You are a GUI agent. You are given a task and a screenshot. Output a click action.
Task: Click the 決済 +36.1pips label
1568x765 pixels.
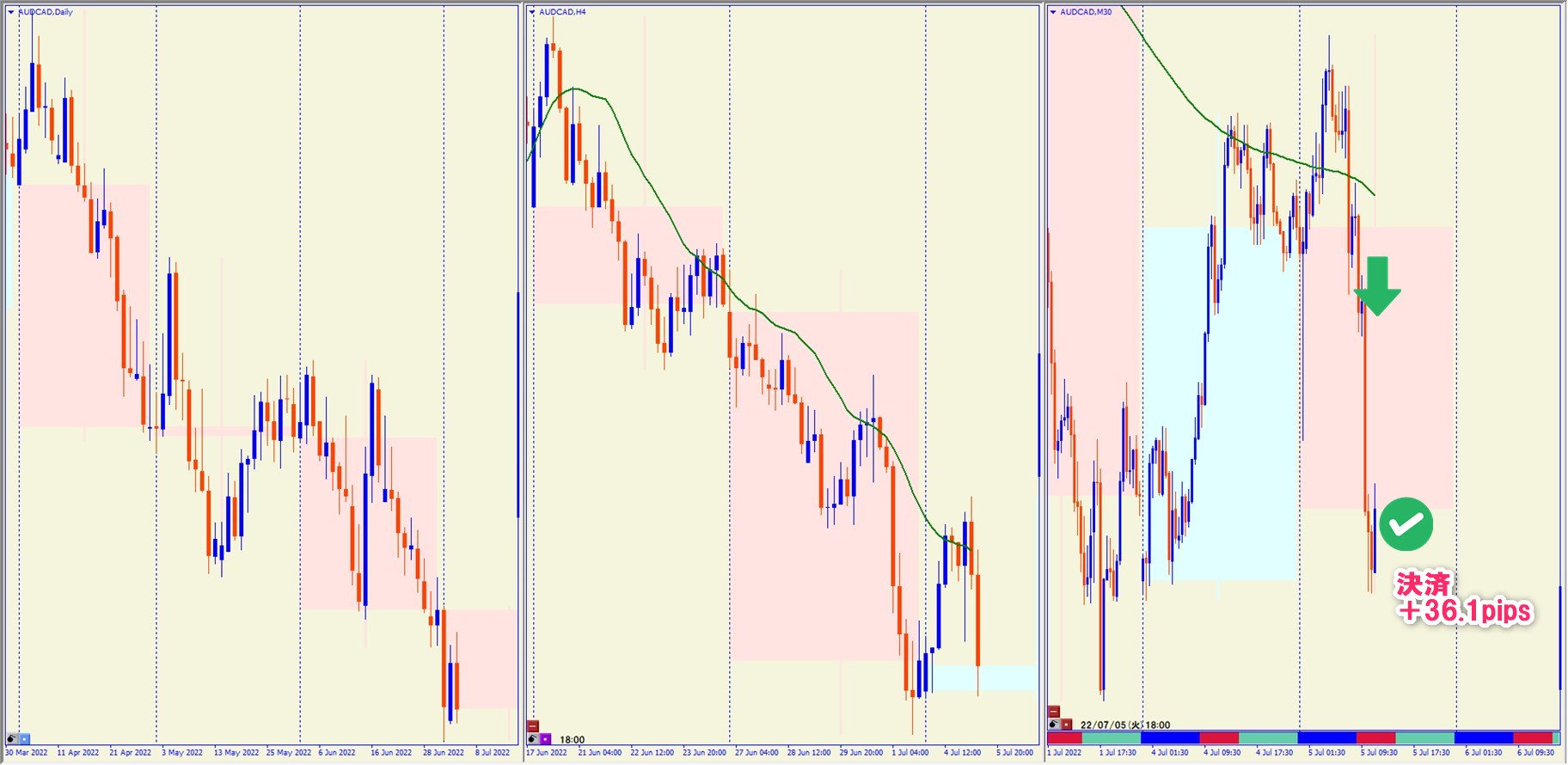(x=1462, y=598)
